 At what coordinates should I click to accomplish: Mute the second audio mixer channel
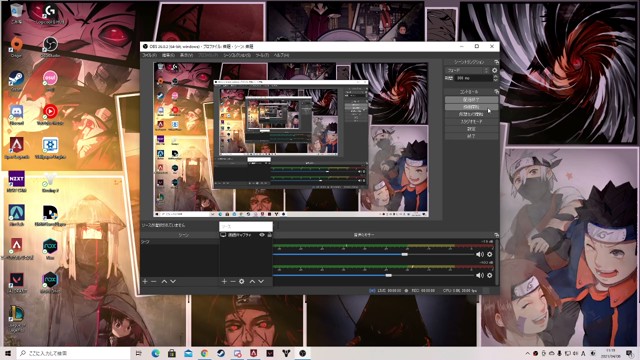point(480,276)
